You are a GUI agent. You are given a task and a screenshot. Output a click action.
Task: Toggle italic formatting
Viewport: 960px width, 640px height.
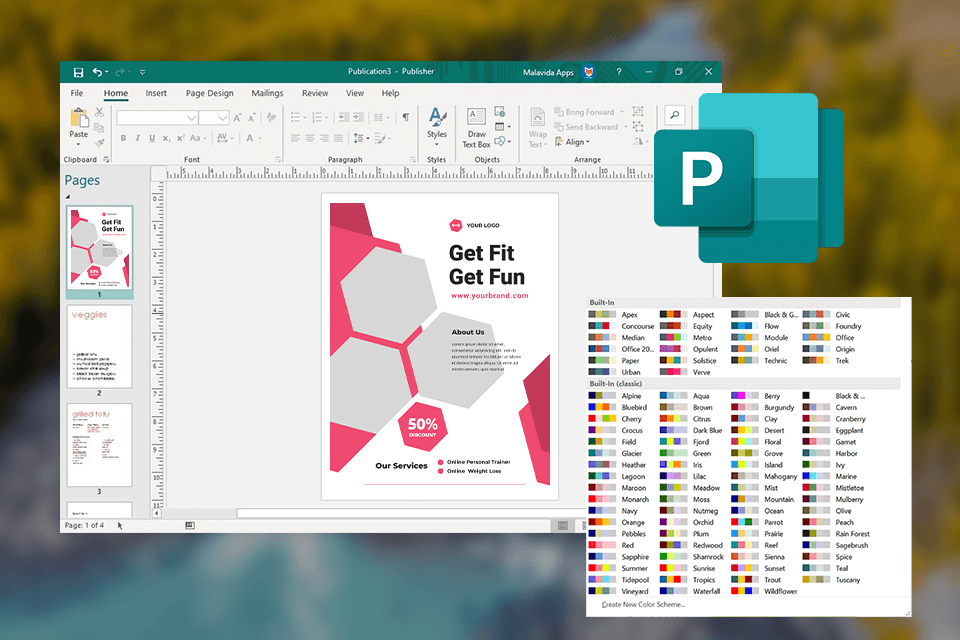[x=138, y=138]
